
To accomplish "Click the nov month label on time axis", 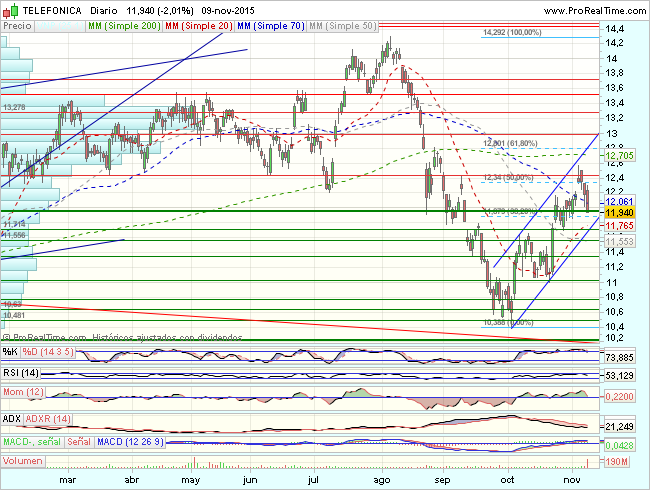I will [572, 480].
